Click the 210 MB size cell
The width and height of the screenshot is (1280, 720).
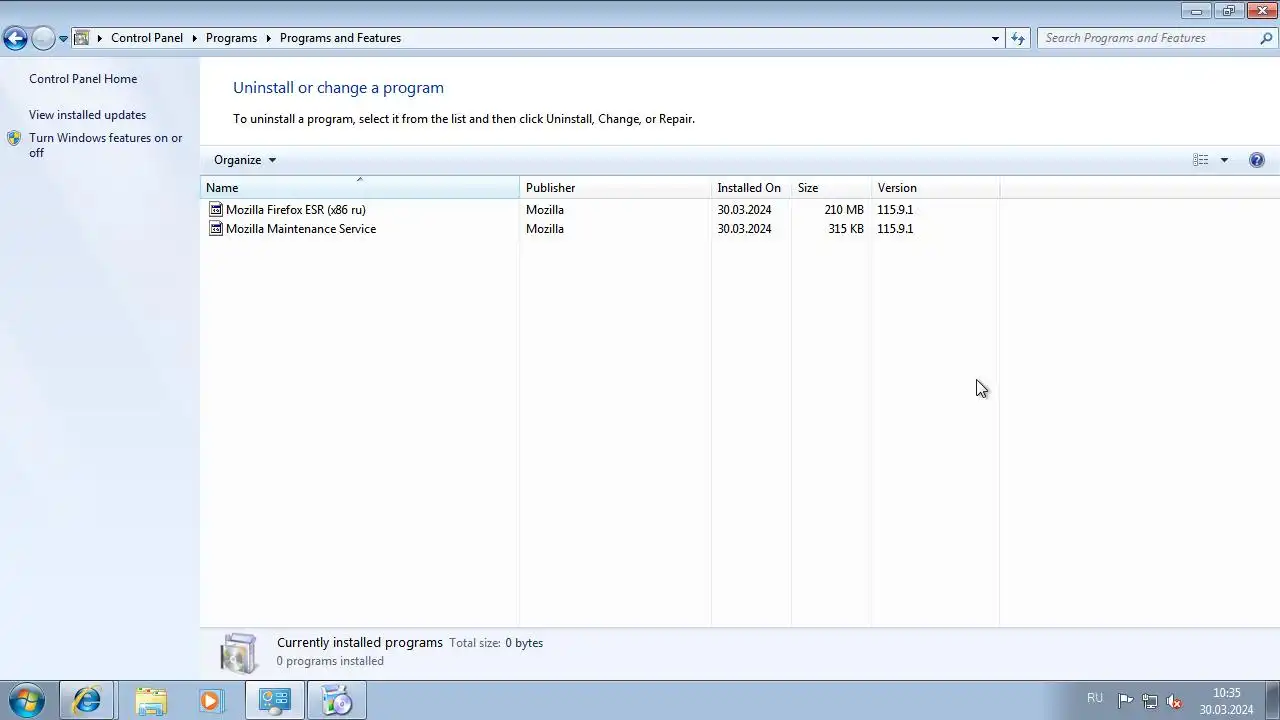844,210
